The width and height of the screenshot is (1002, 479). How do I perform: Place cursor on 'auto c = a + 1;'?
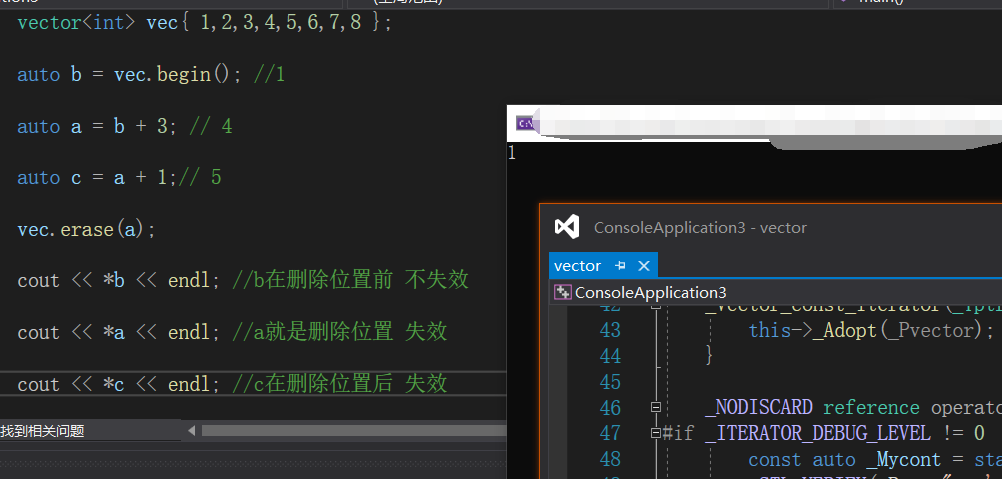click(96, 178)
